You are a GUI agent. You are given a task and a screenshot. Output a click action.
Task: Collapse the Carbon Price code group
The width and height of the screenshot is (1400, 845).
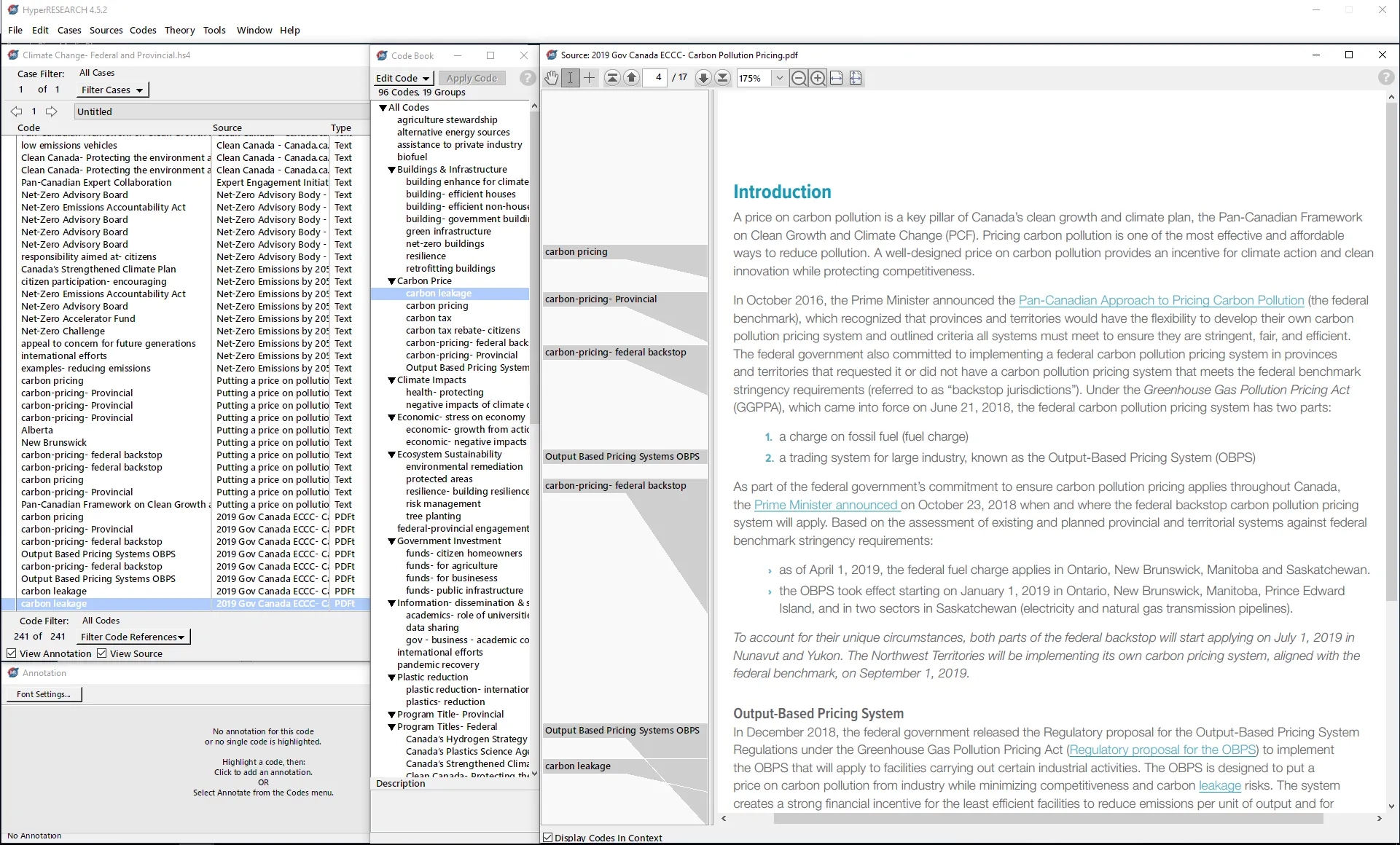tap(392, 280)
